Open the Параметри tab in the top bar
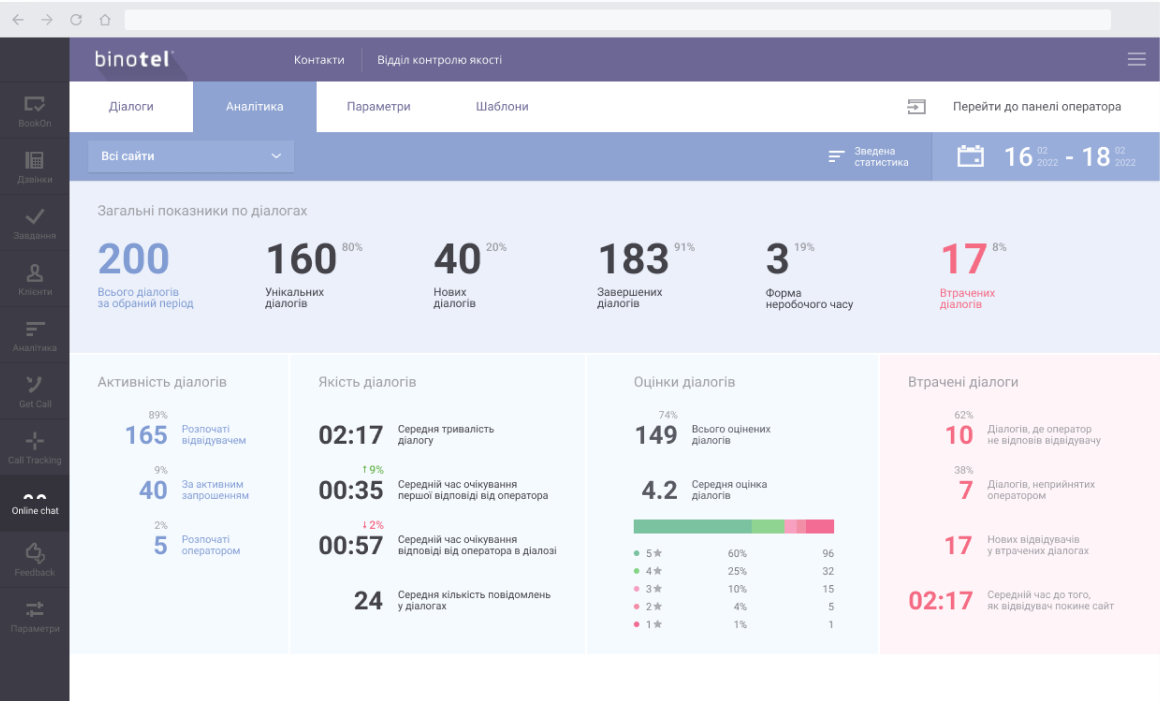This screenshot has height=701, width=1160. coord(378,106)
